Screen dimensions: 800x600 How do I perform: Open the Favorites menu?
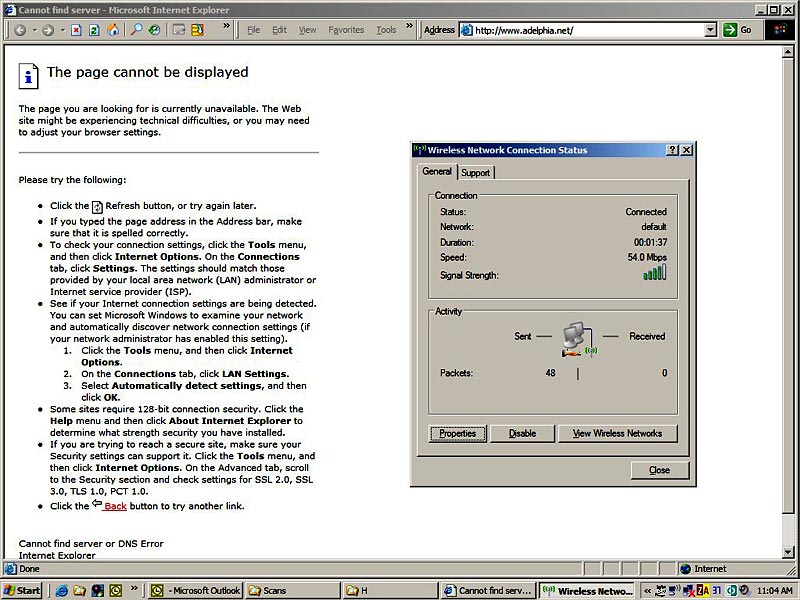click(x=346, y=30)
